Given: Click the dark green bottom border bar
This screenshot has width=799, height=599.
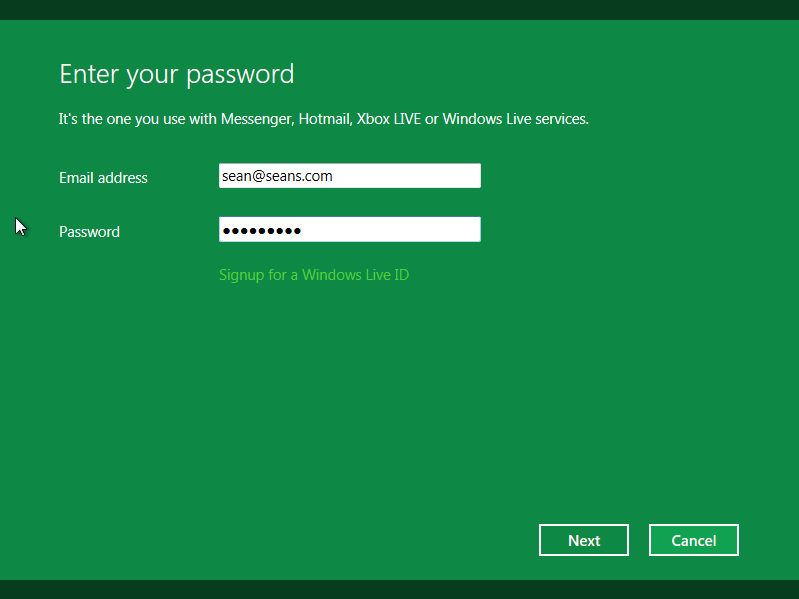Looking at the screenshot, I should [x=400, y=589].
